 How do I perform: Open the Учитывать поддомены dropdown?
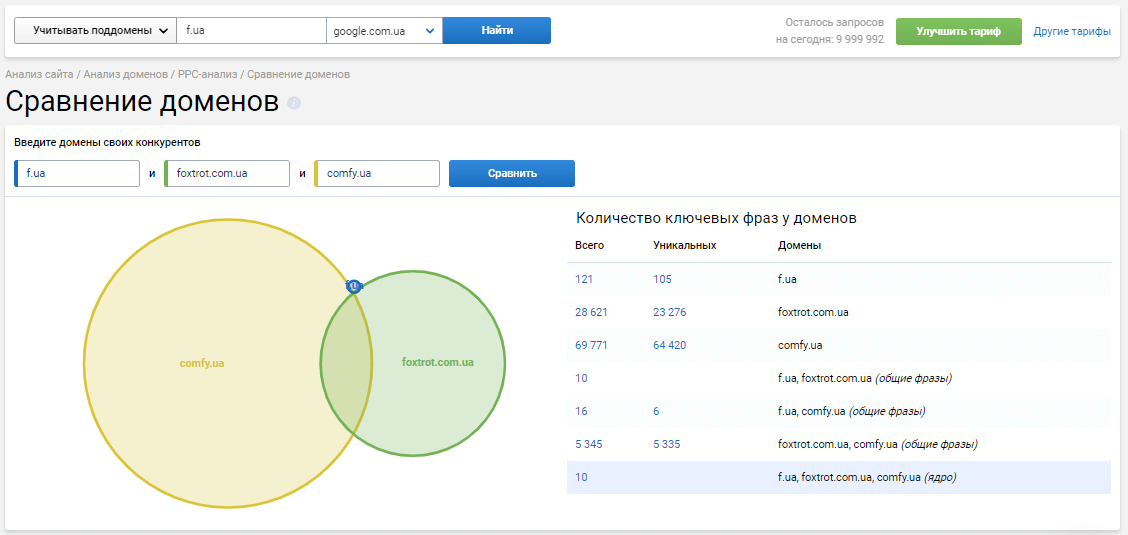[x=95, y=31]
